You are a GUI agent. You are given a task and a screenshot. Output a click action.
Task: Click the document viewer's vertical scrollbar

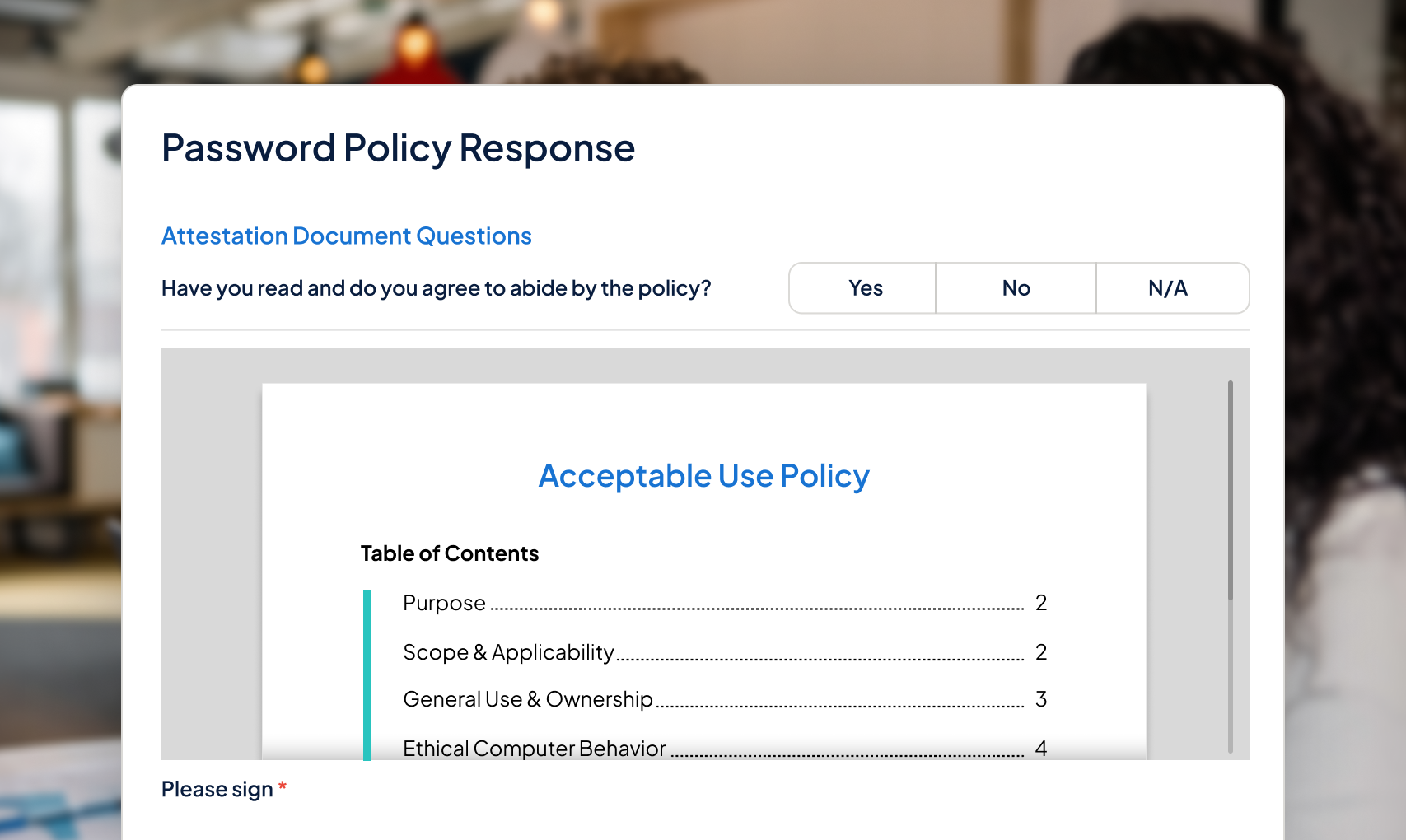[1230, 490]
